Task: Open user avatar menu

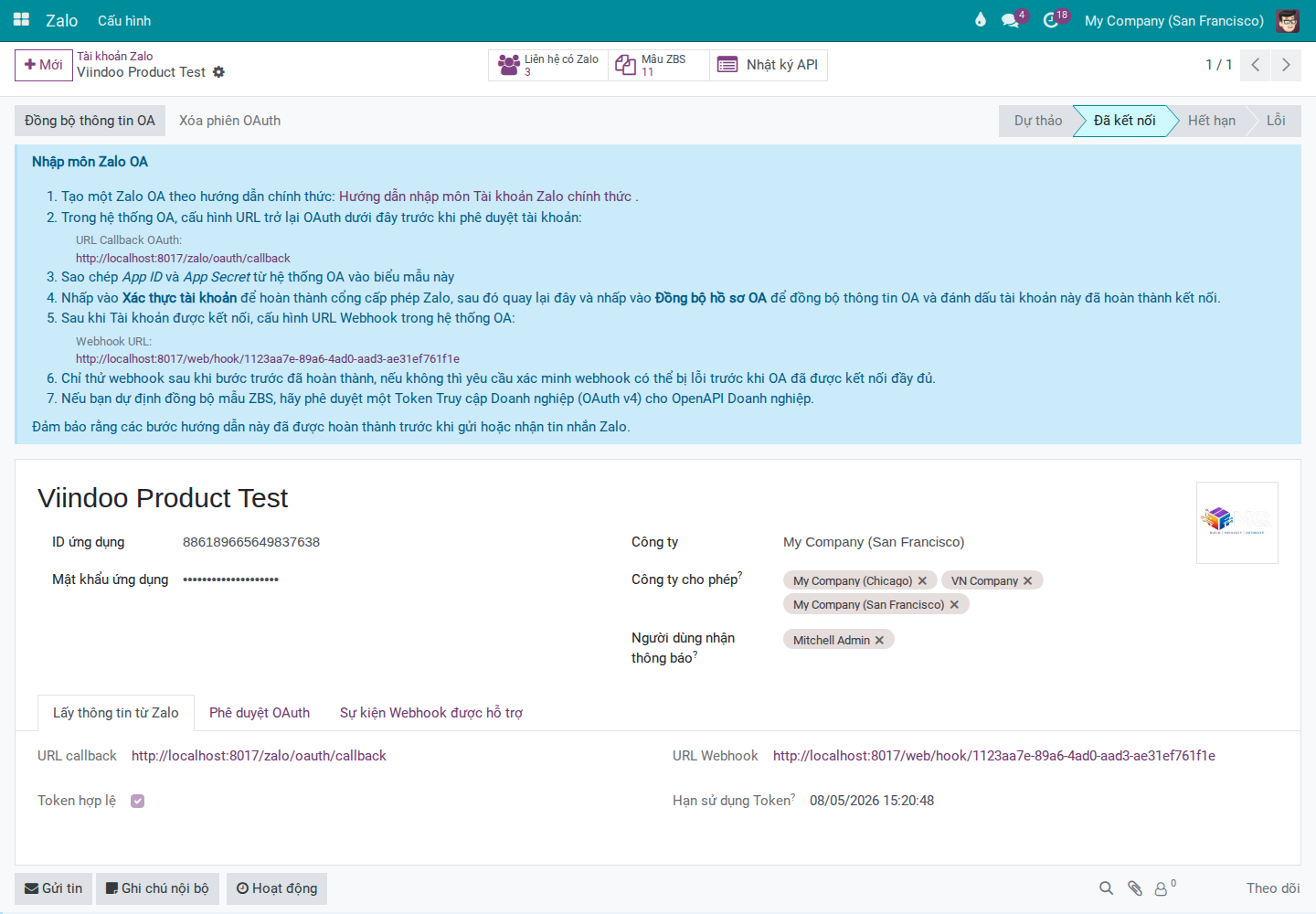Action: coord(1288,20)
